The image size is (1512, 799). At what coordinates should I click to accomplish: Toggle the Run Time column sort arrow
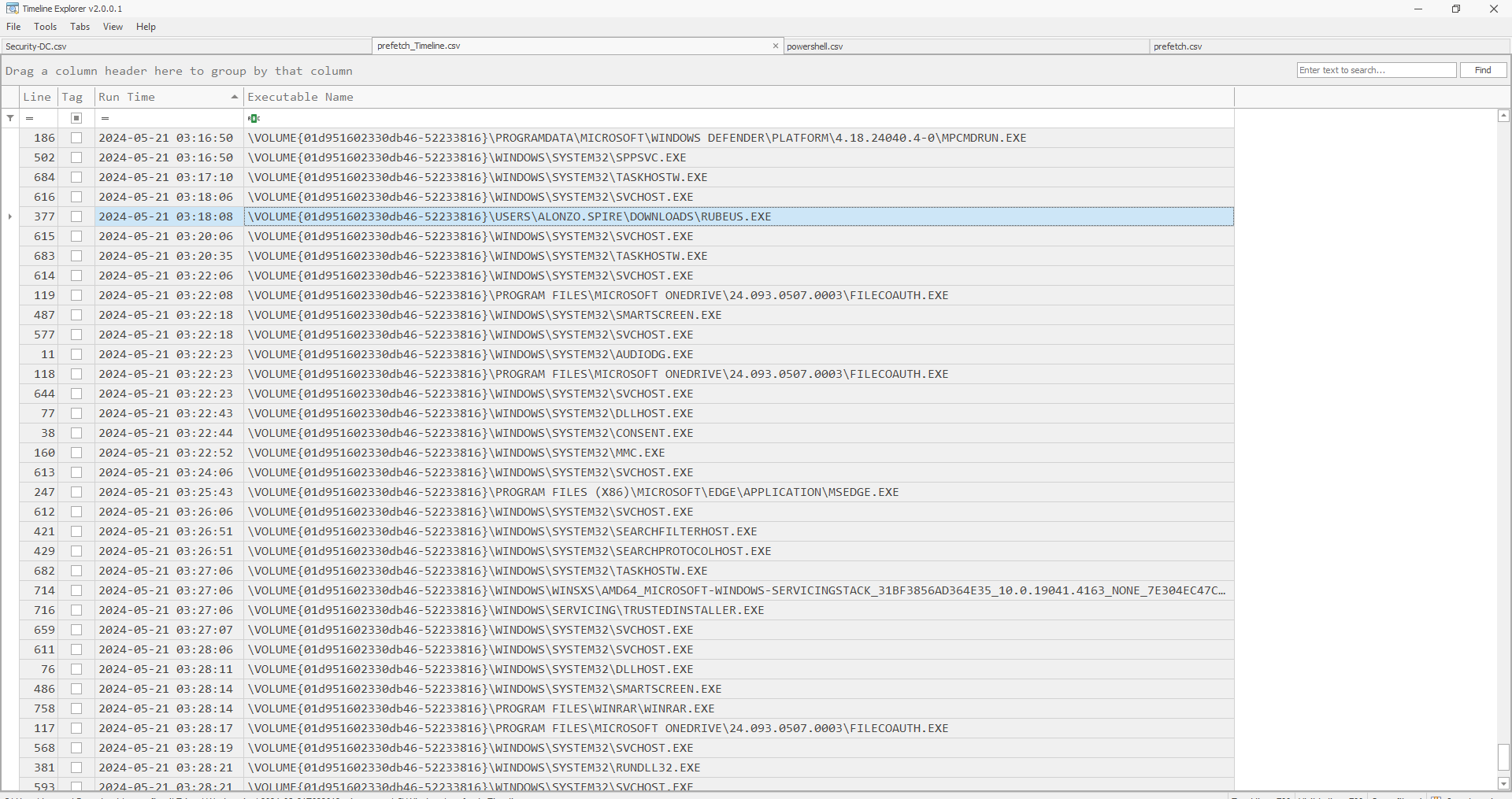pos(234,97)
